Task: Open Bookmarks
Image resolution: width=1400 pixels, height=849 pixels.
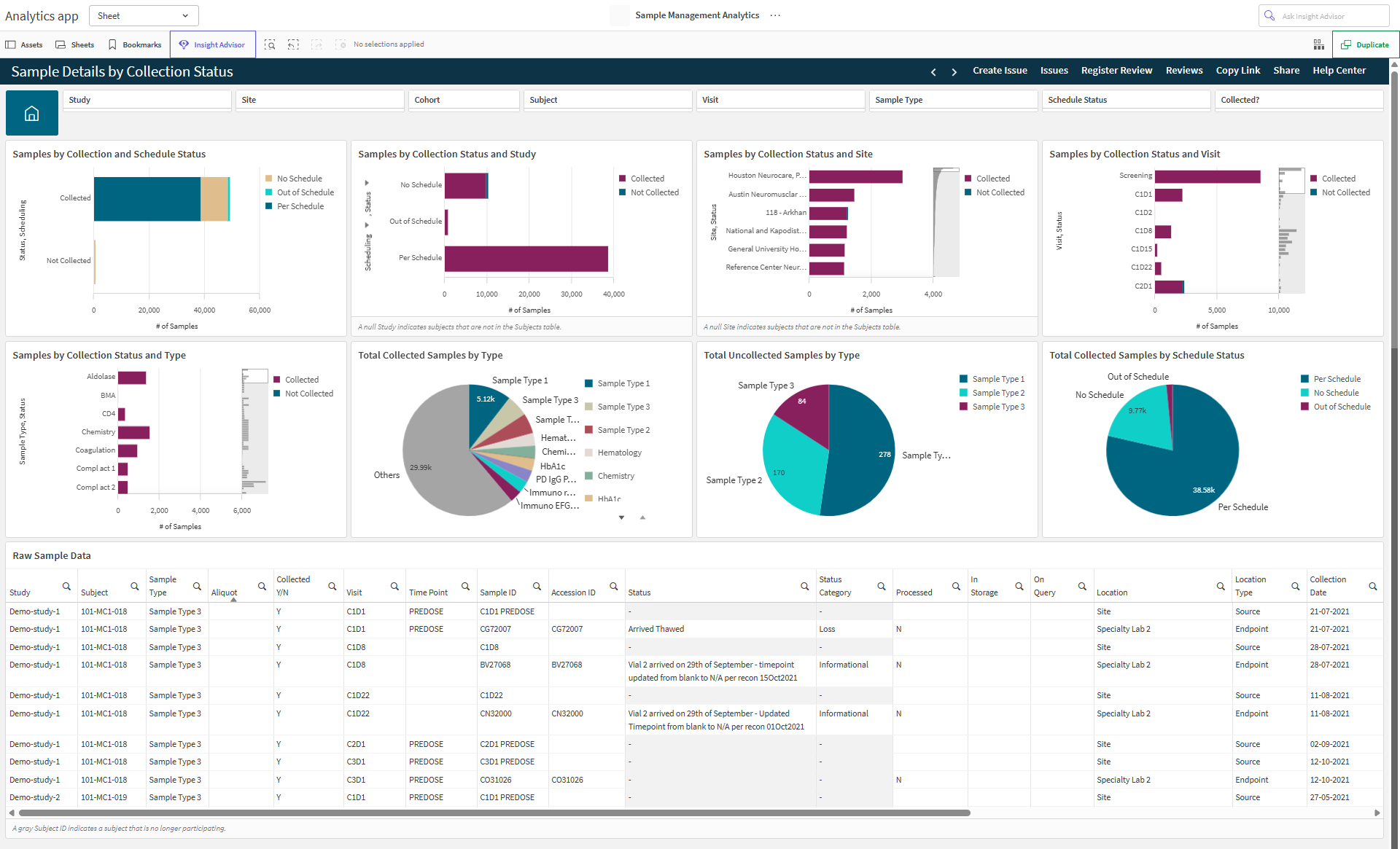Action: point(135,44)
